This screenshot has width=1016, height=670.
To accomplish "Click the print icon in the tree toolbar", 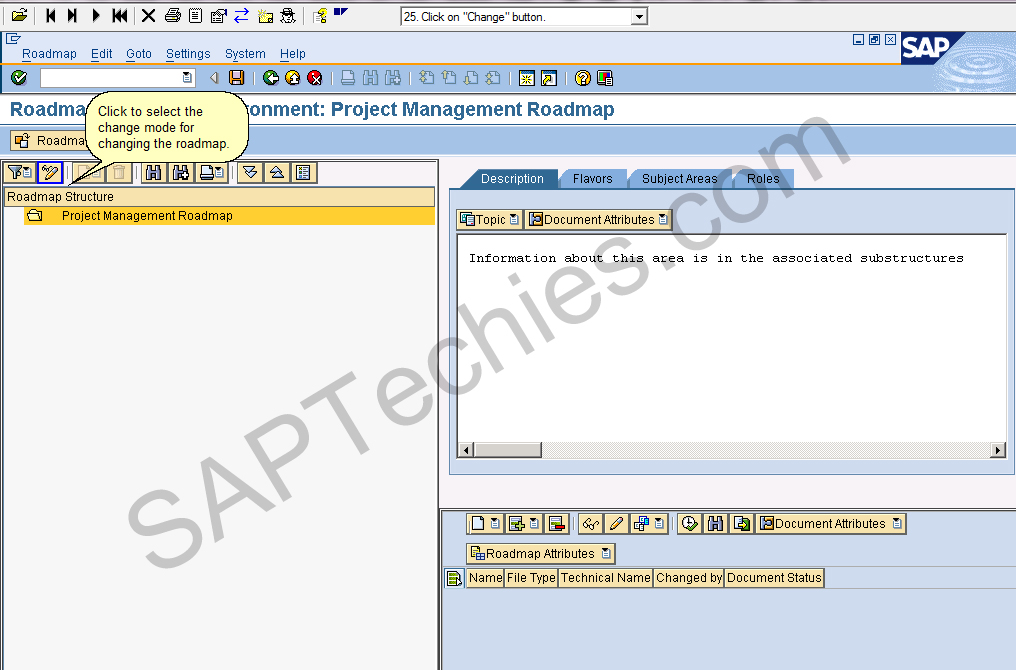I will pyautogui.click(x=211, y=172).
